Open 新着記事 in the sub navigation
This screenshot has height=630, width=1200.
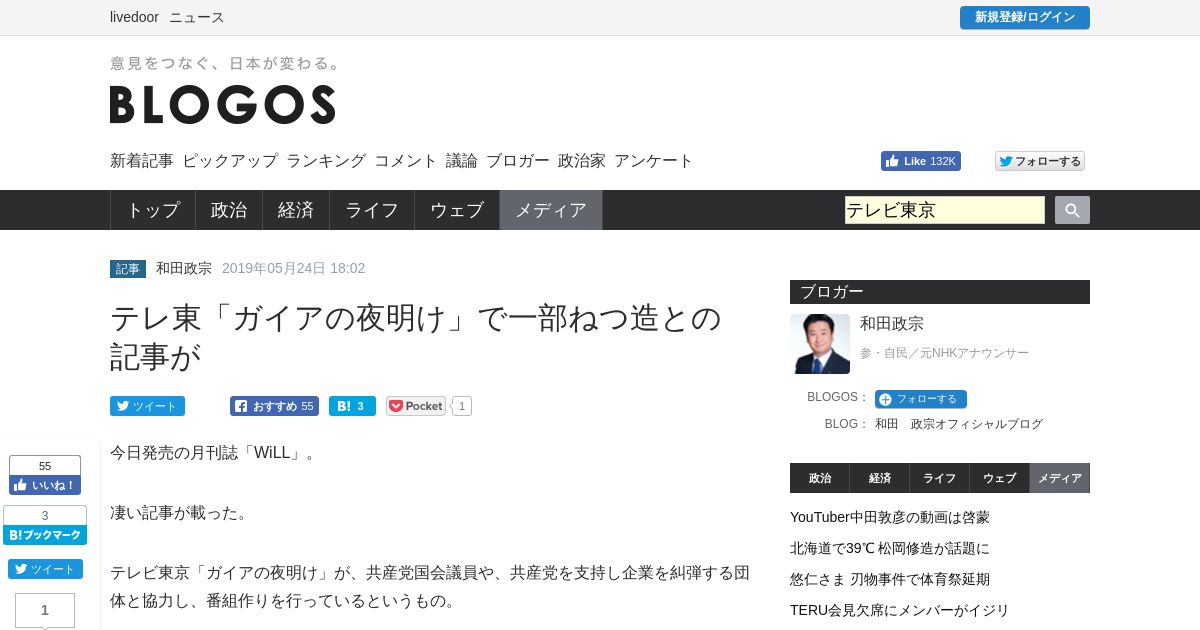[142, 160]
